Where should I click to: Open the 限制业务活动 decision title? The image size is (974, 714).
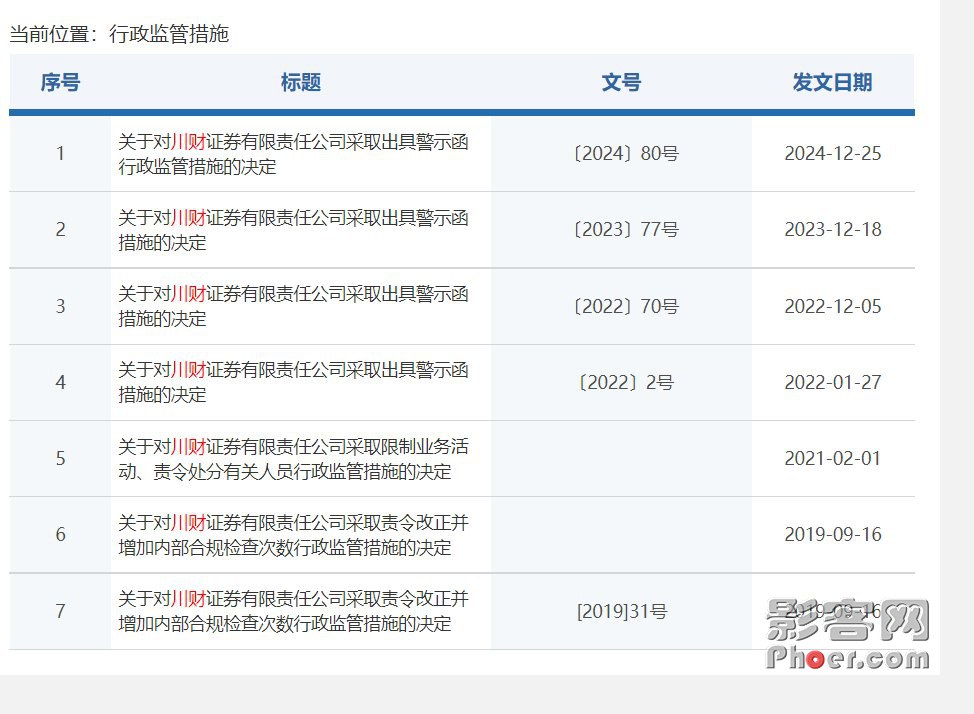pyautogui.click(x=293, y=459)
